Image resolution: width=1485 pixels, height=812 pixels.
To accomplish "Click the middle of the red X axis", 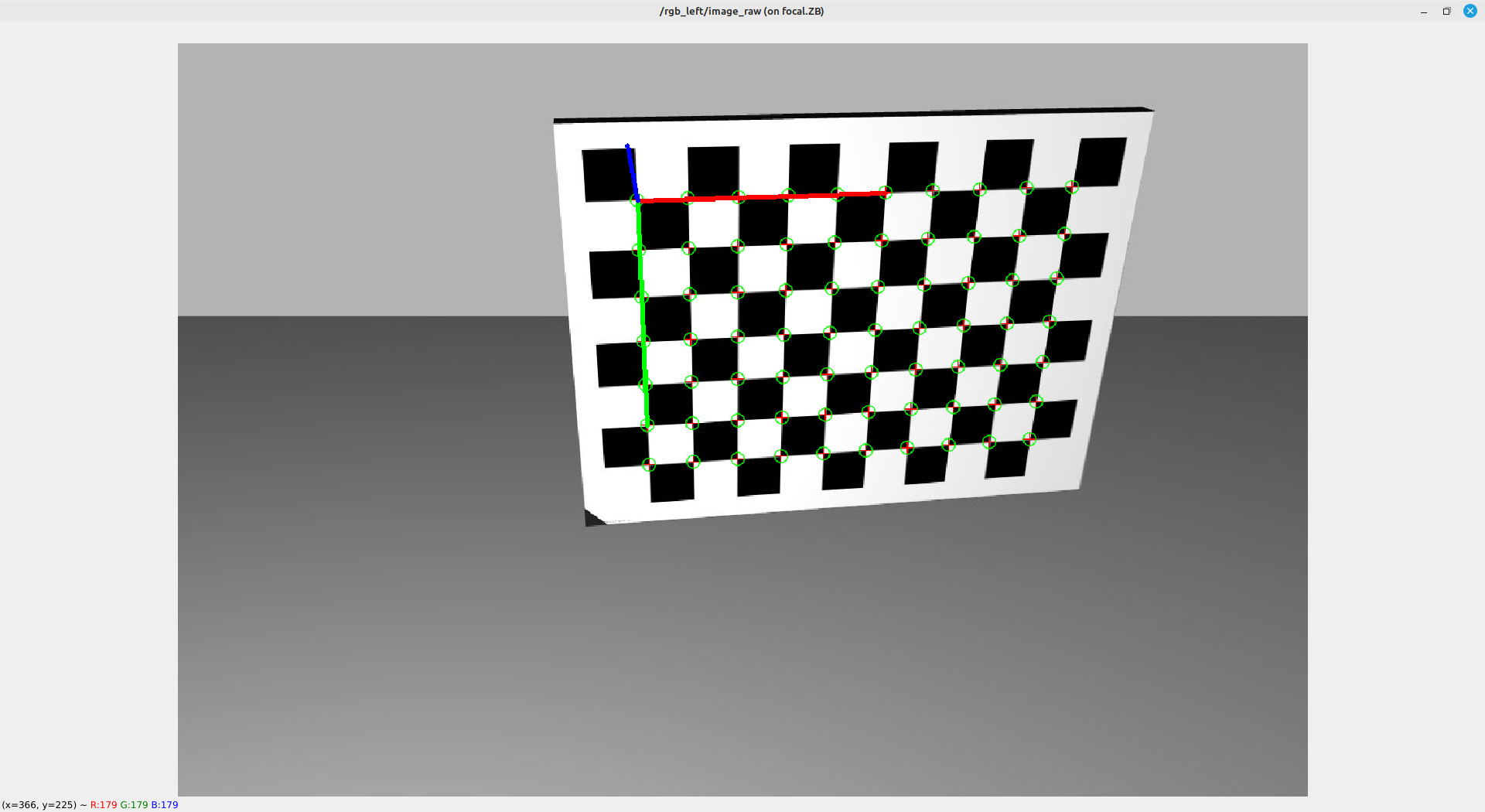I will point(762,197).
